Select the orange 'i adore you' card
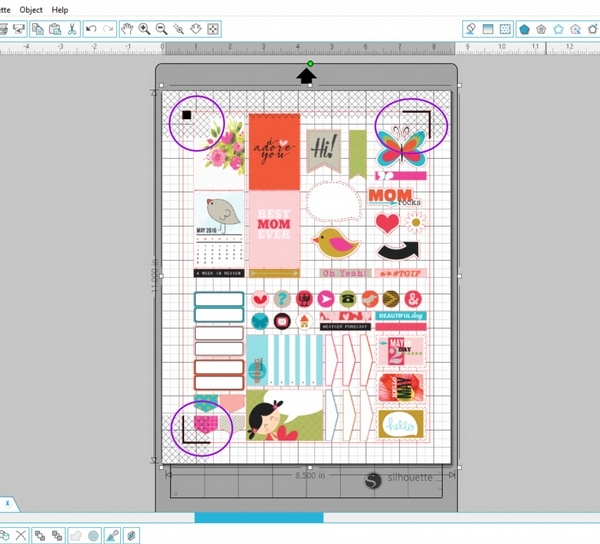 (x=274, y=152)
